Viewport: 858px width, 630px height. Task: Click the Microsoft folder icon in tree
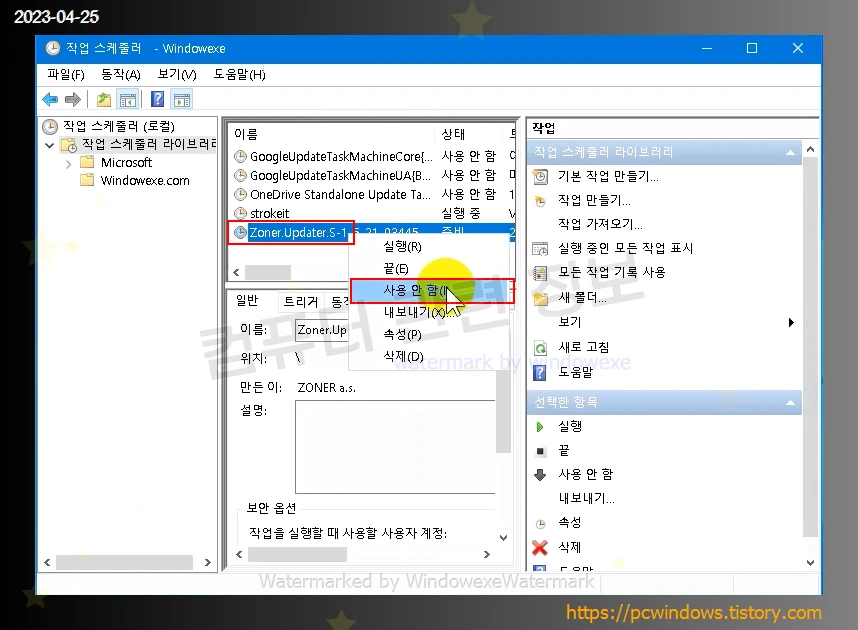87,163
